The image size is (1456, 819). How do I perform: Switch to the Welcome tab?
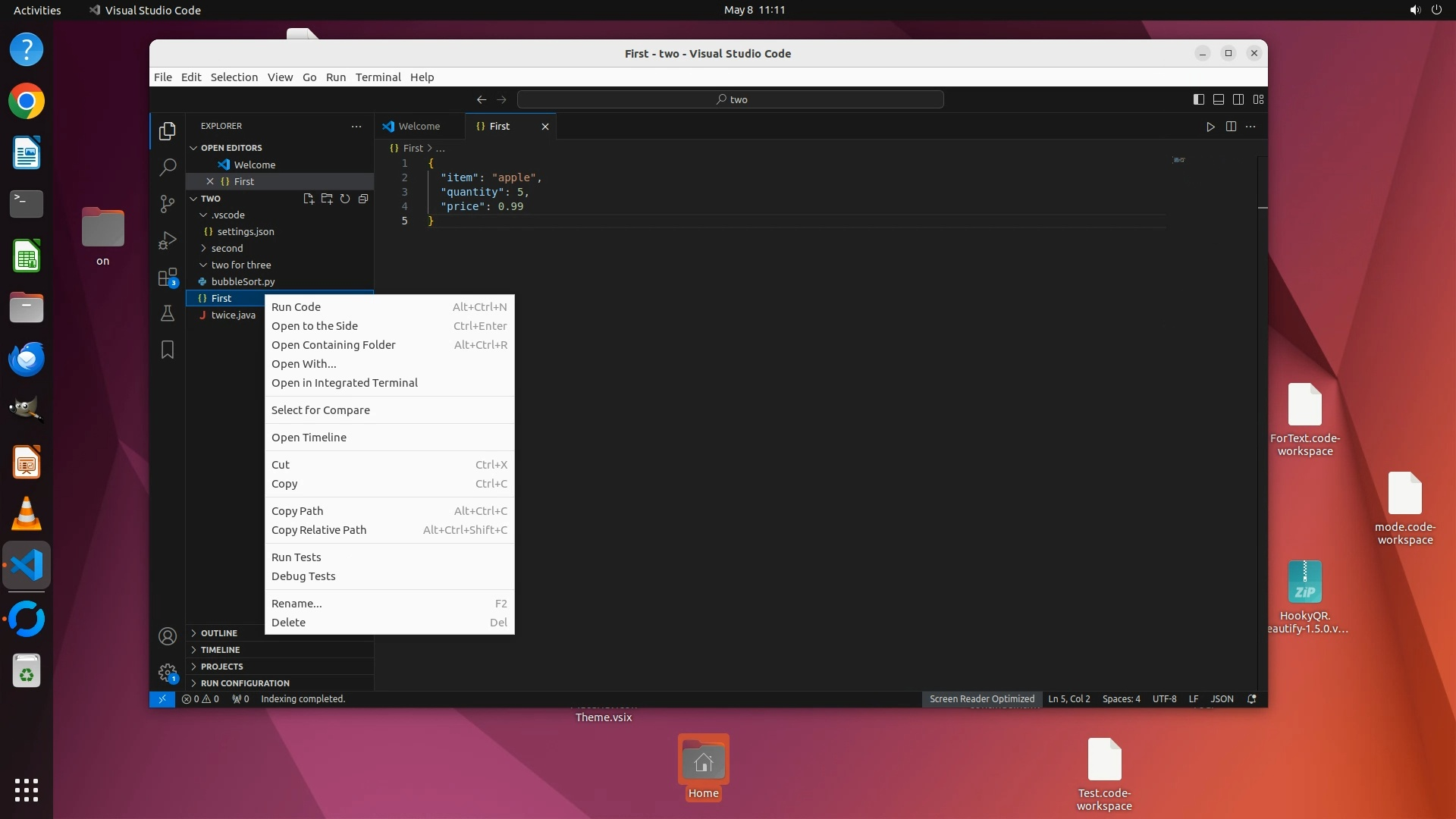click(x=419, y=127)
